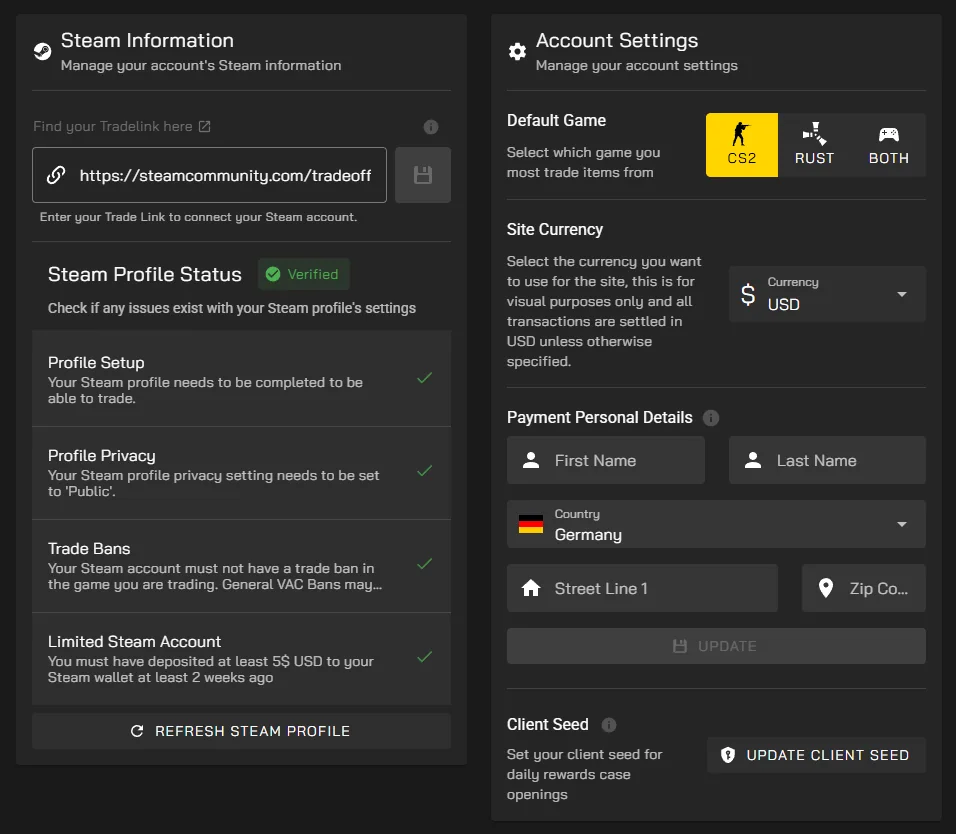Viewport: 956px width, 834px height.
Task: Click the Profile Setup status row title
Action: tap(96, 363)
